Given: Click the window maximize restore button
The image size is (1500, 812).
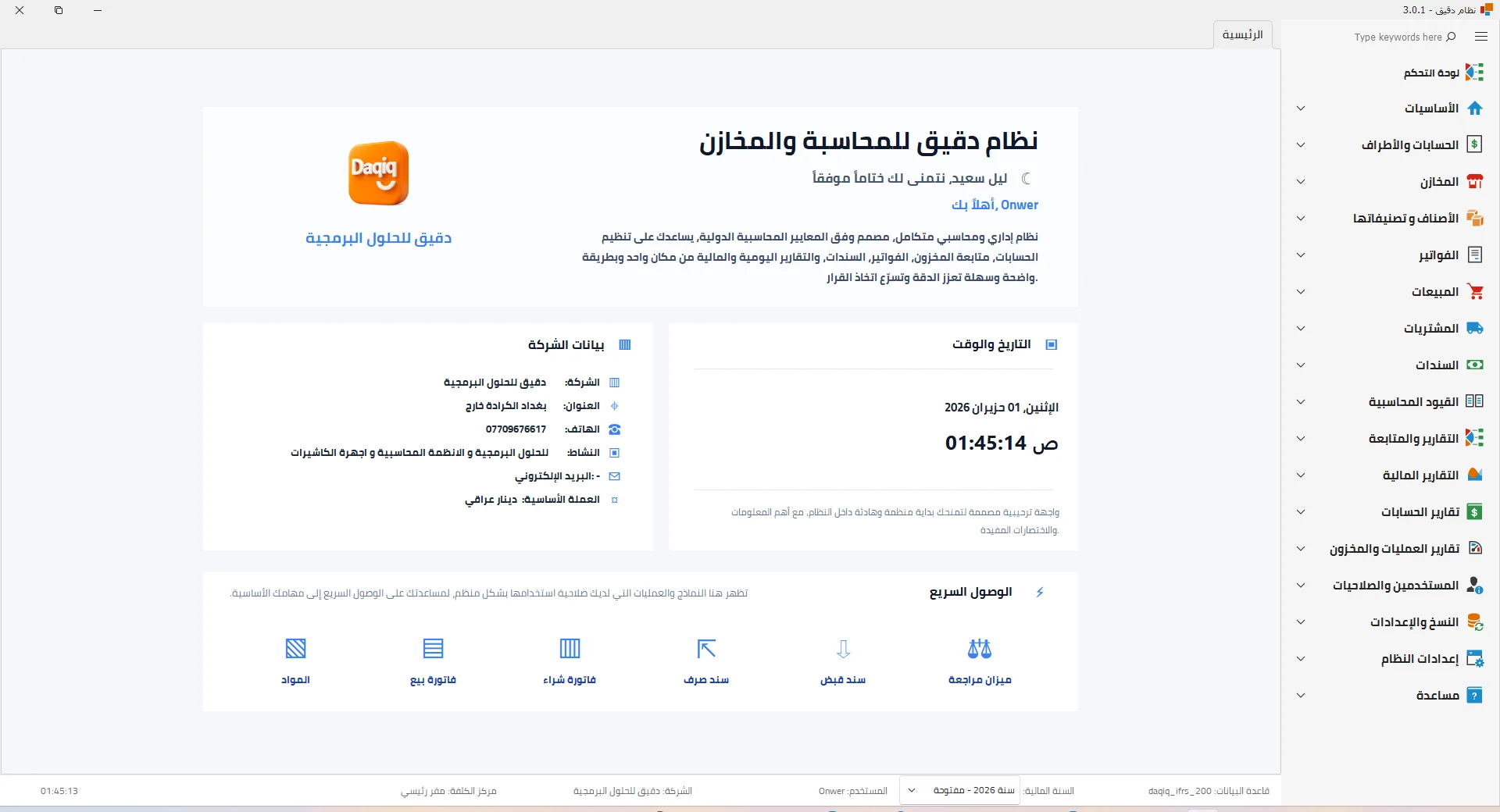Looking at the screenshot, I should point(59,10).
